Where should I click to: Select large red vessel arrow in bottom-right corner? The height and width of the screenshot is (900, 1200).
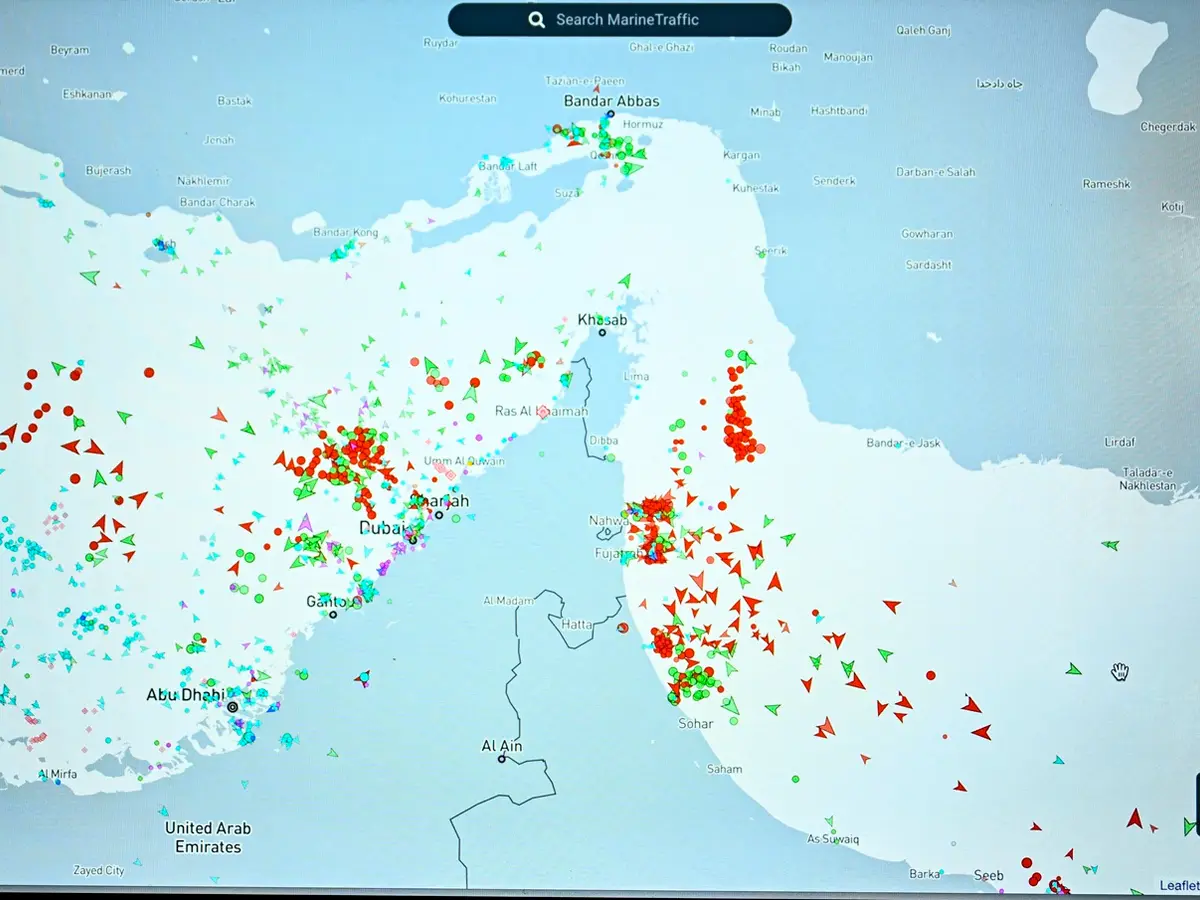(x=1134, y=819)
